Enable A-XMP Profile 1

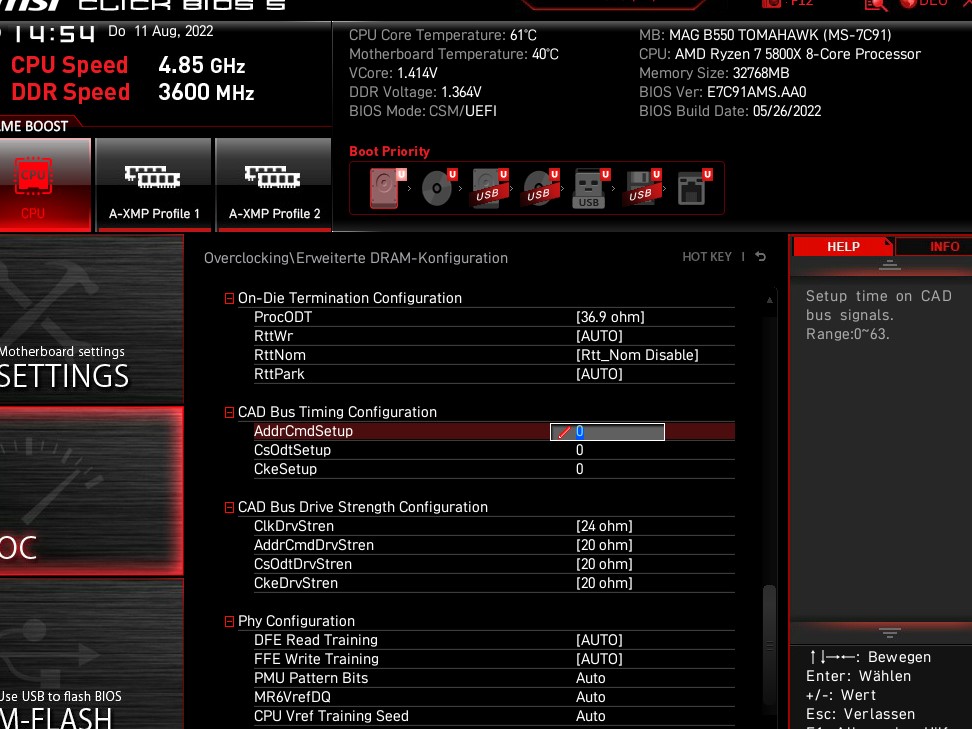154,185
